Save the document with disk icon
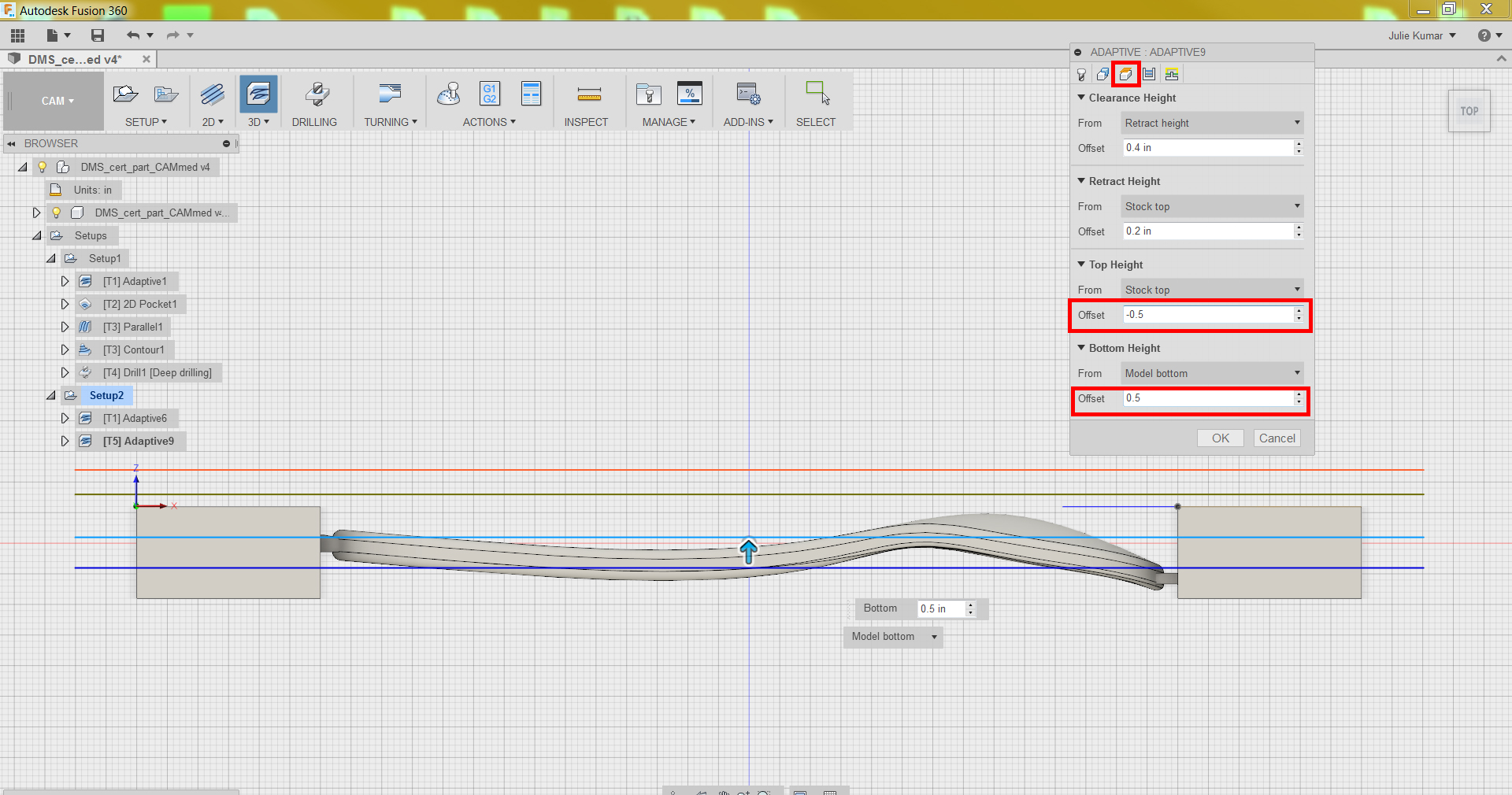This screenshot has height=795, width=1512. click(x=98, y=35)
